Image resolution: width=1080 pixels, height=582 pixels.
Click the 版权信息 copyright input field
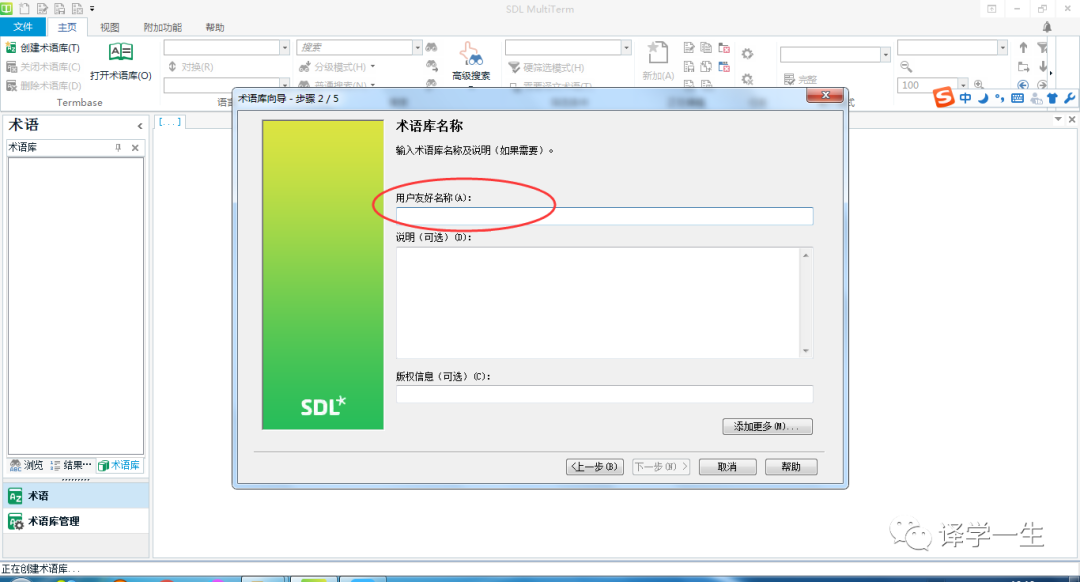pos(604,394)
